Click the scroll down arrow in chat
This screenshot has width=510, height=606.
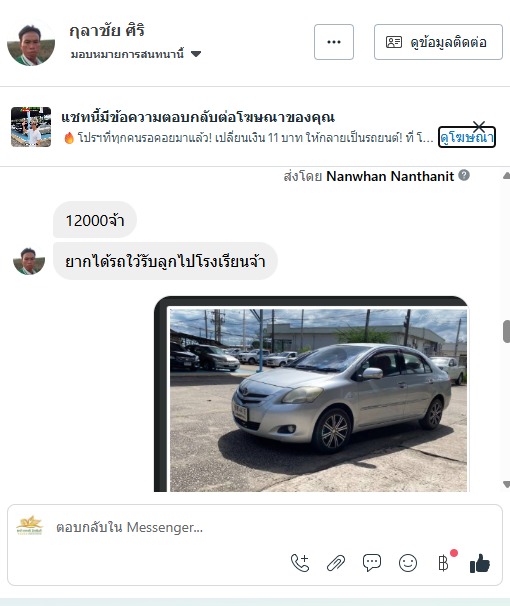pos(506,484)
